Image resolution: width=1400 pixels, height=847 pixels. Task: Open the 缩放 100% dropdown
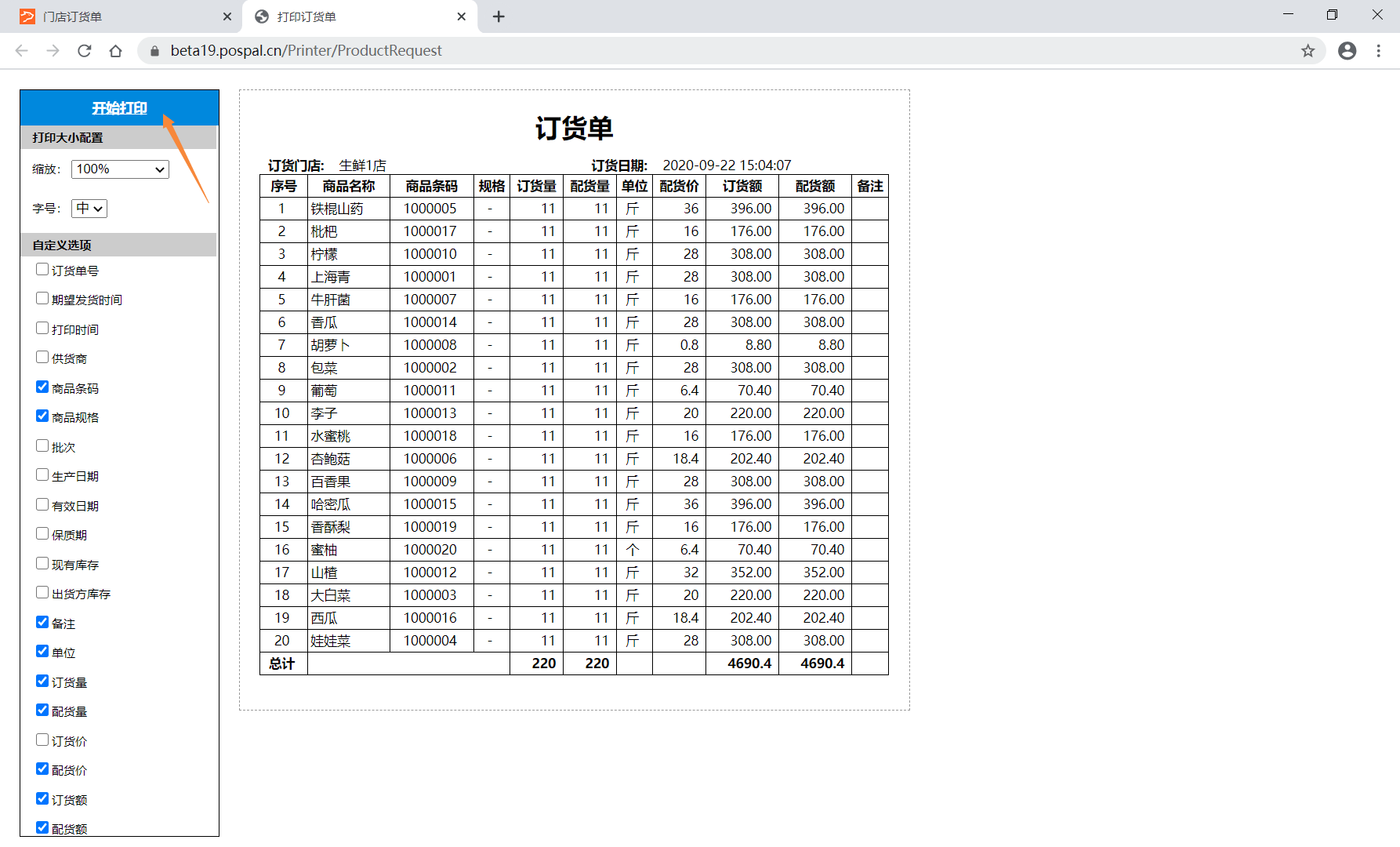[120, 169]
